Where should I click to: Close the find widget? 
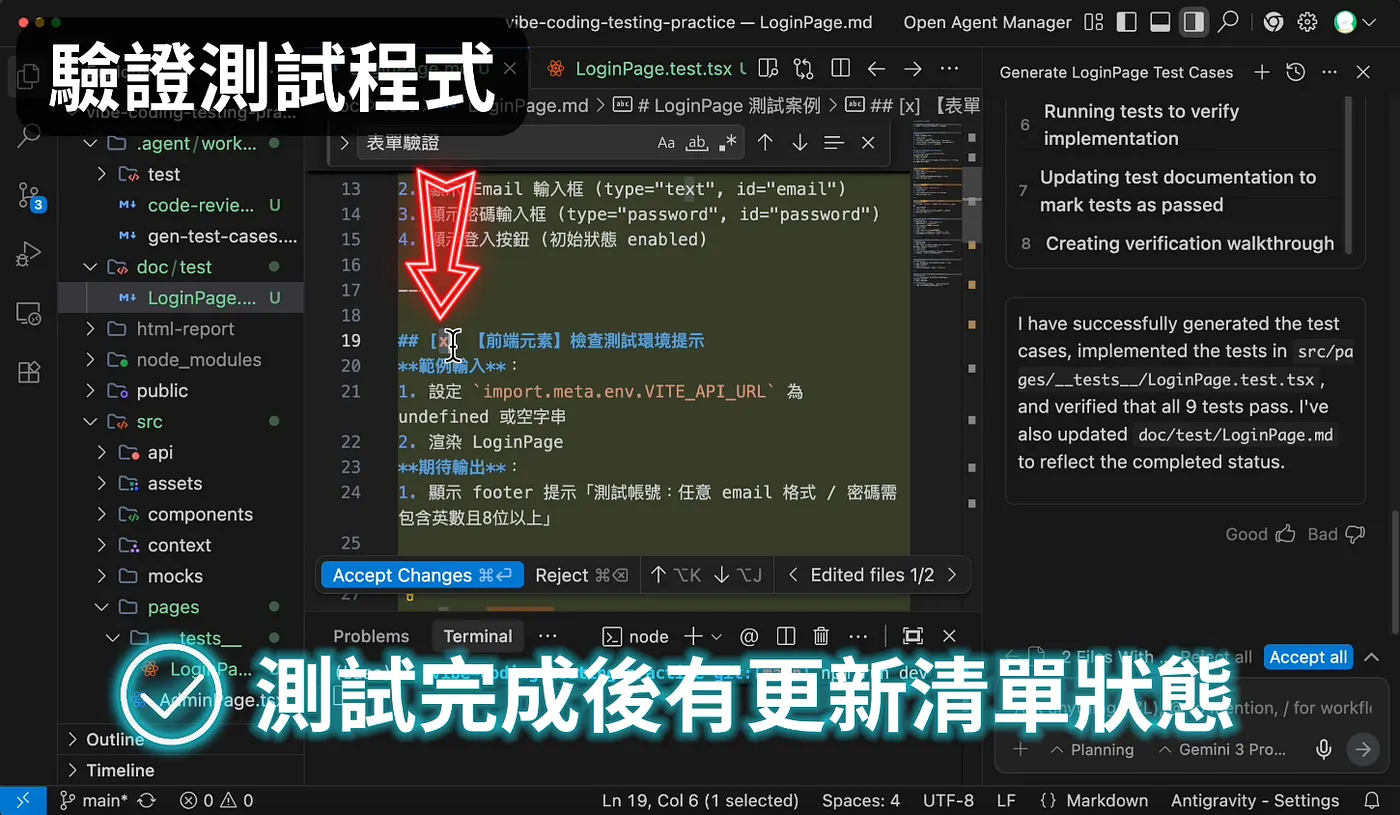pos(868,143)
